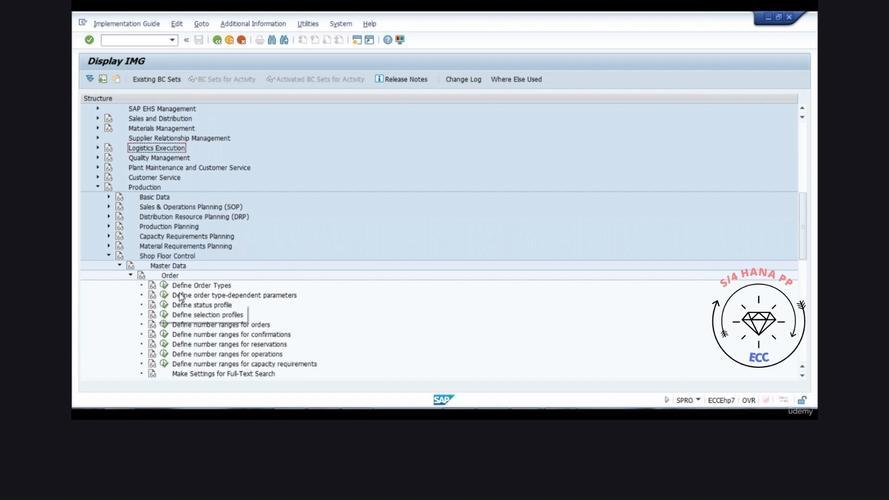Screen dimensions: 889x500
Task: Click the Where Else Used button
Action: [x=517, y=79]
